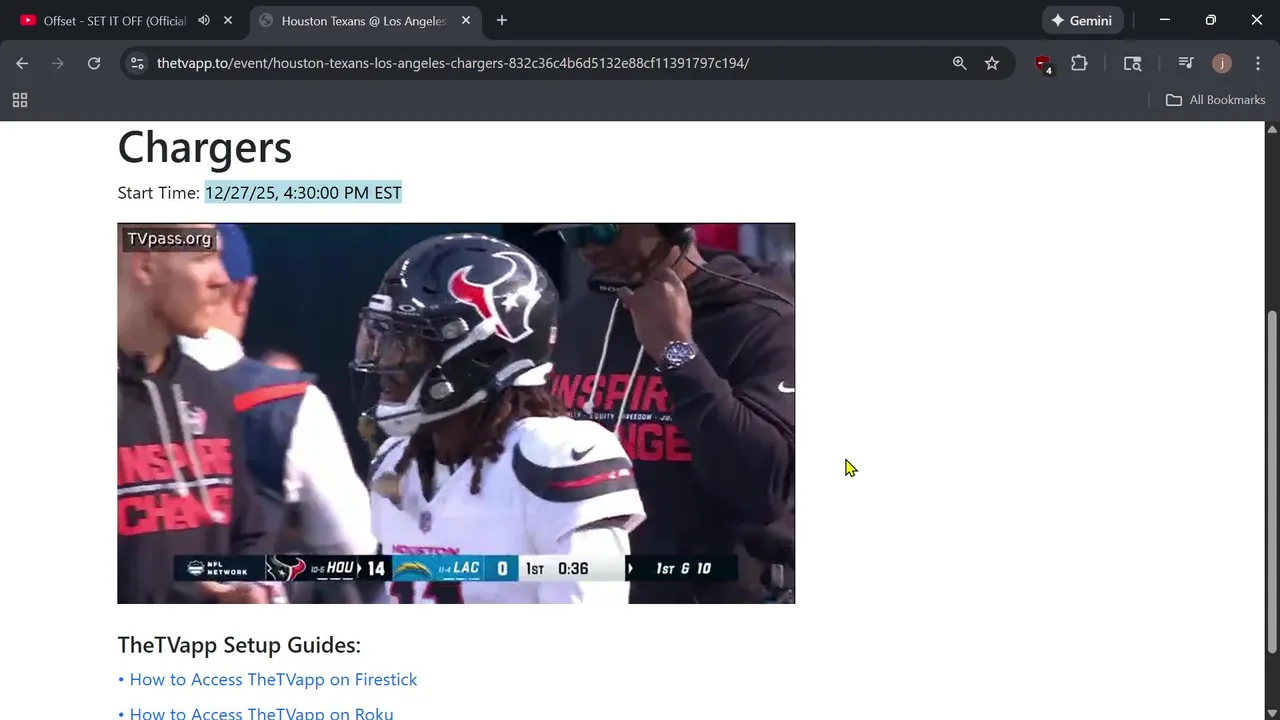Click the scrollbar down arrow
The image size is (1280, 720).
[1272, 712]
